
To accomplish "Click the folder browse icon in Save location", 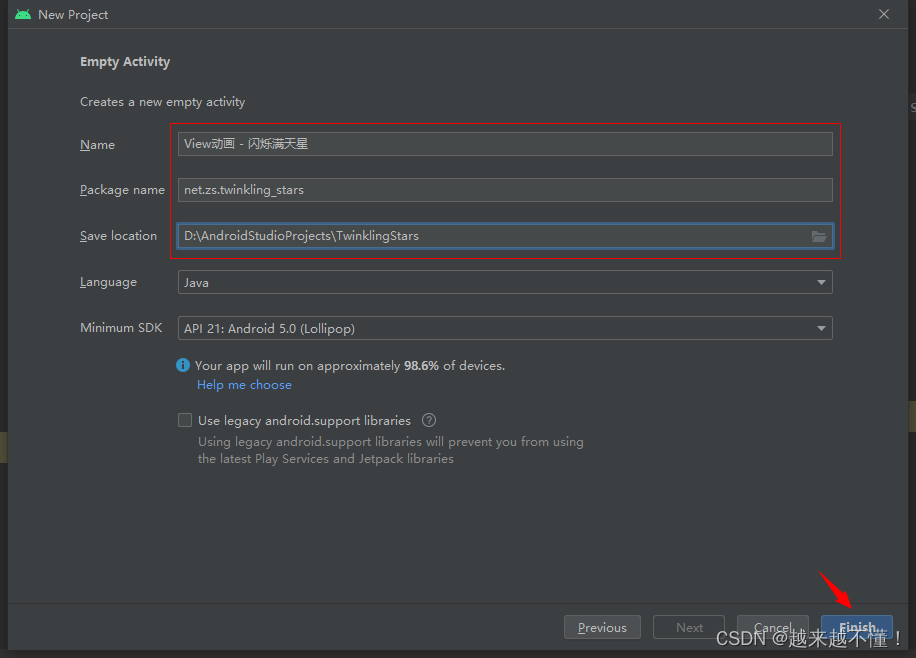I will pos(818,236).
